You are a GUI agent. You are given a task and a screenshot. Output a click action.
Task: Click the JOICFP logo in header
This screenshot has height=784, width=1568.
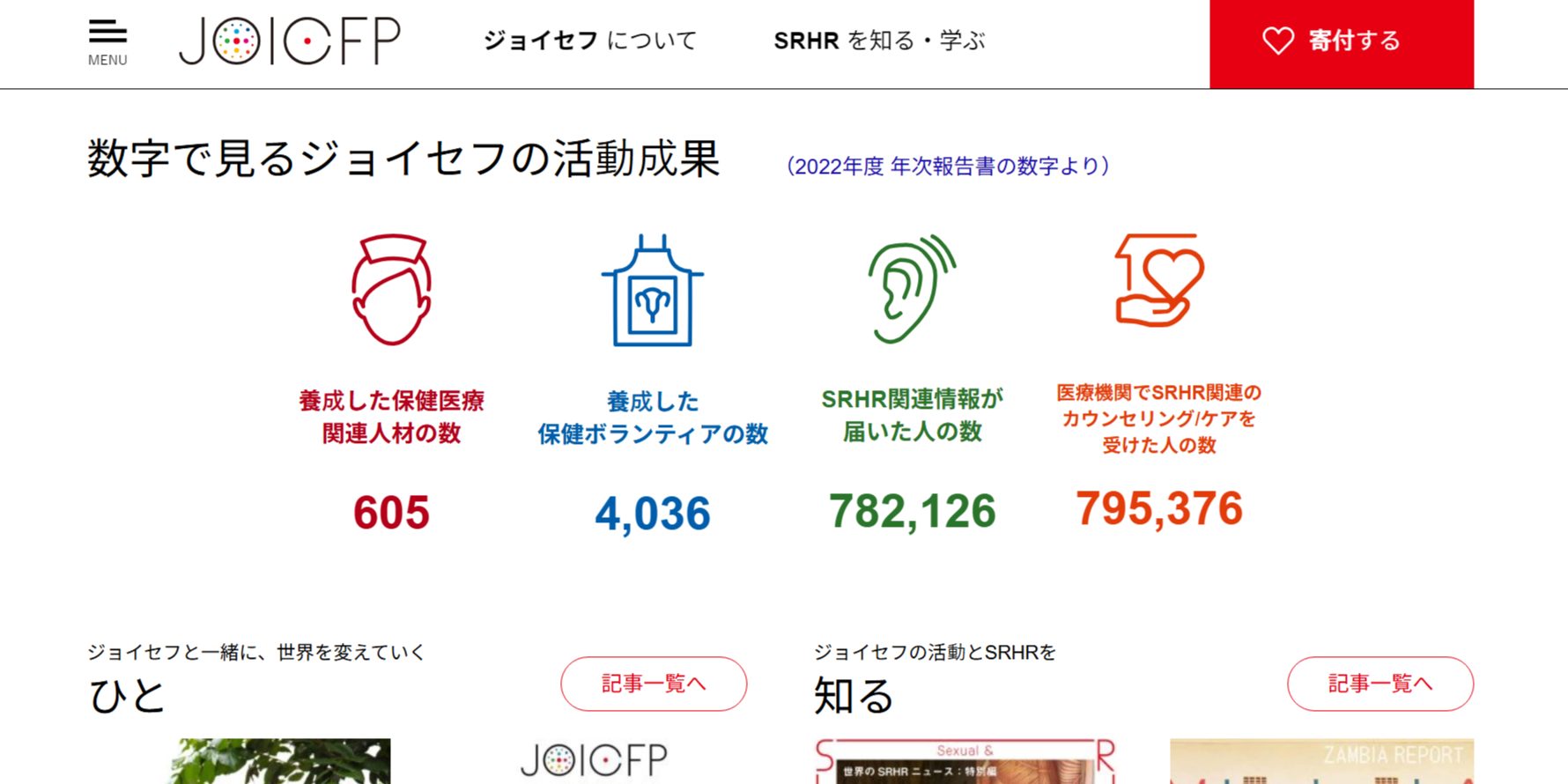coord(290,41)
